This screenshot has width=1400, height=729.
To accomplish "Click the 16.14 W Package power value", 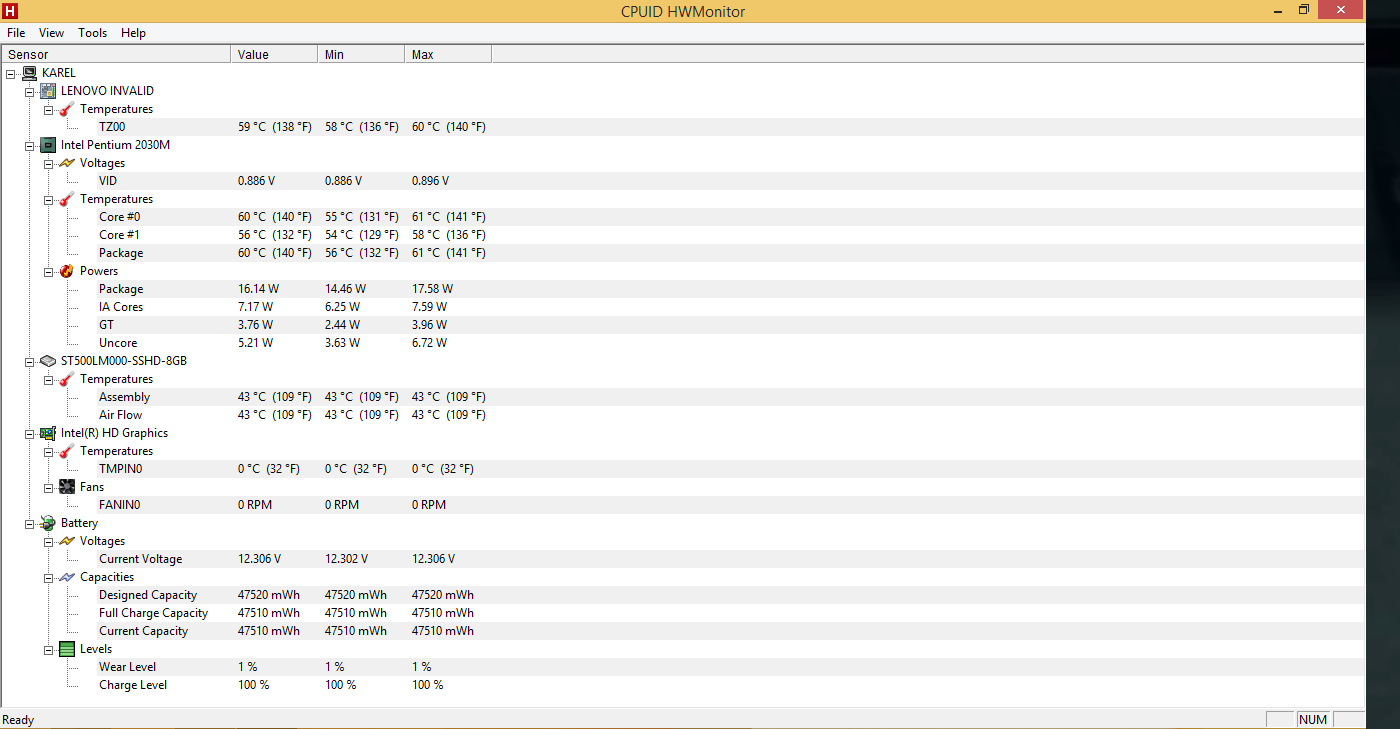I will click(258, 289).
